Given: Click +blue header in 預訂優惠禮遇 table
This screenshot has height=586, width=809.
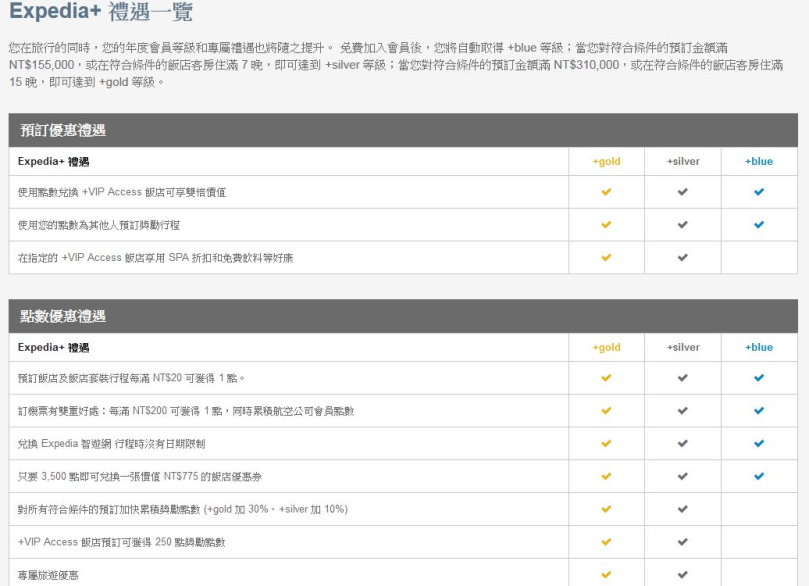Looking at the screenshot, I should point(759,161).
